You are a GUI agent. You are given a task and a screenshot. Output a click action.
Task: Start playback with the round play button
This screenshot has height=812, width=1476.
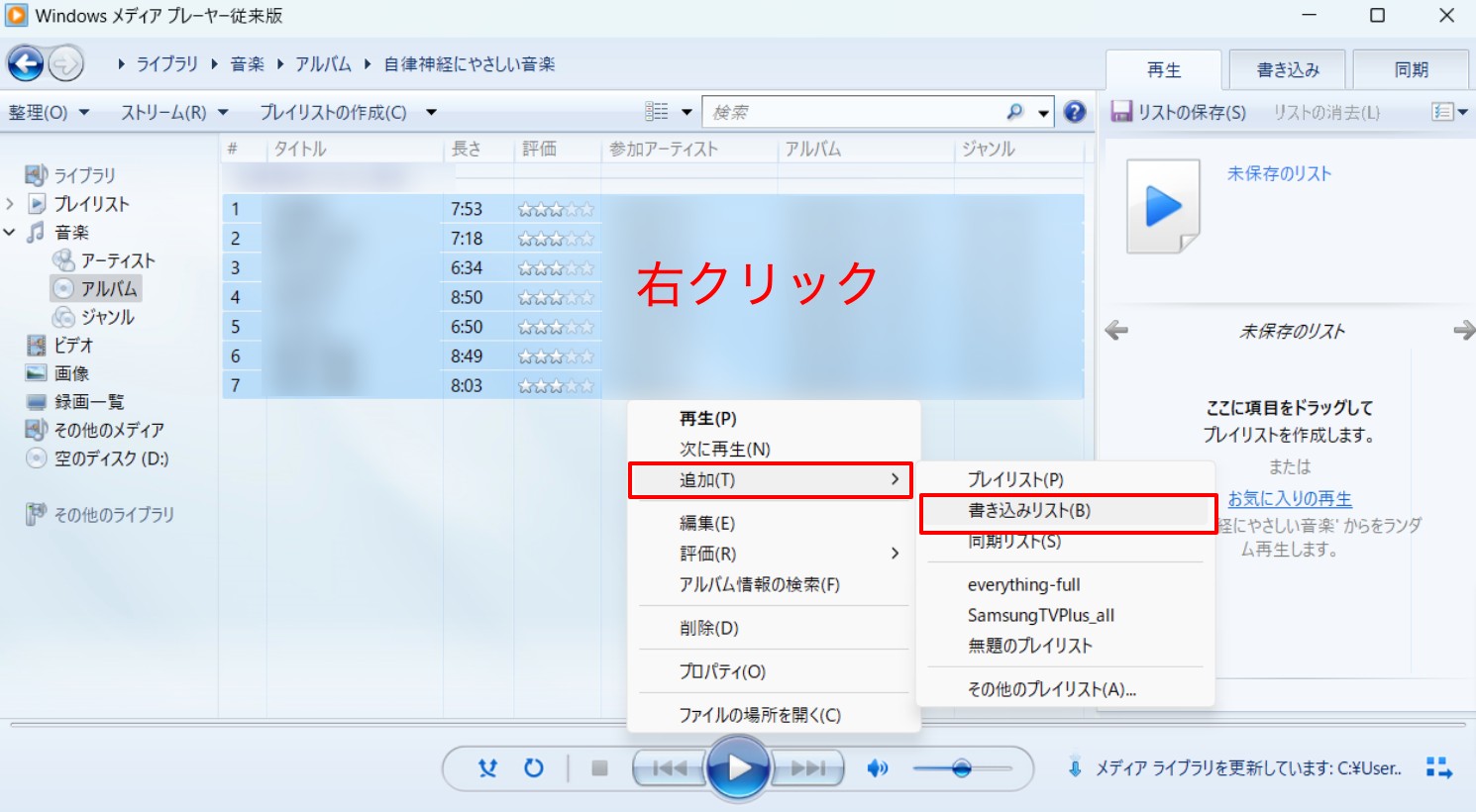pyautogui.click(x=738, y=767)
